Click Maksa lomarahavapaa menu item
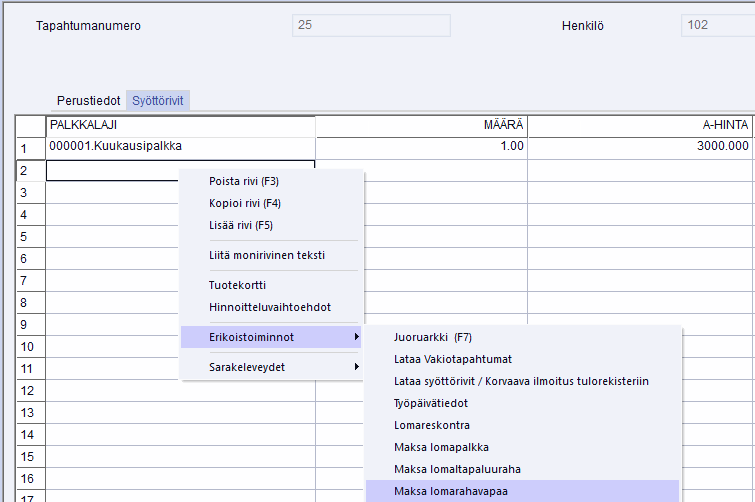This screenshot has height=502, width=755. click(451, 491)
